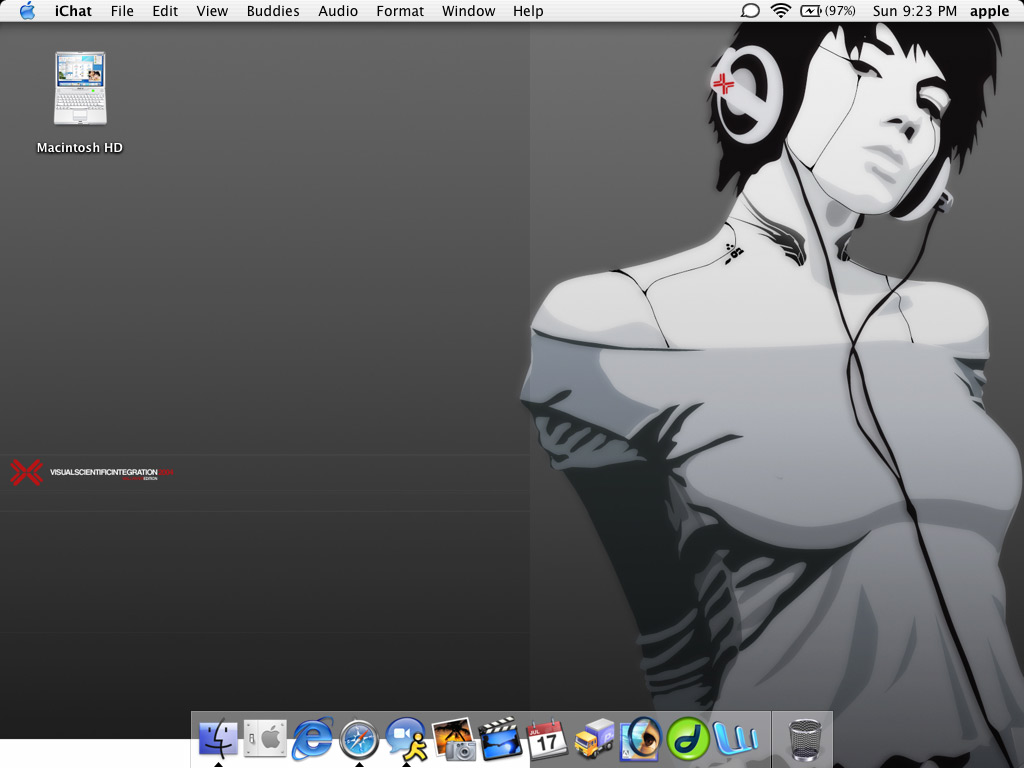
Task: Launch Internet Explorer from the Dock
Action: click(312, 739)
